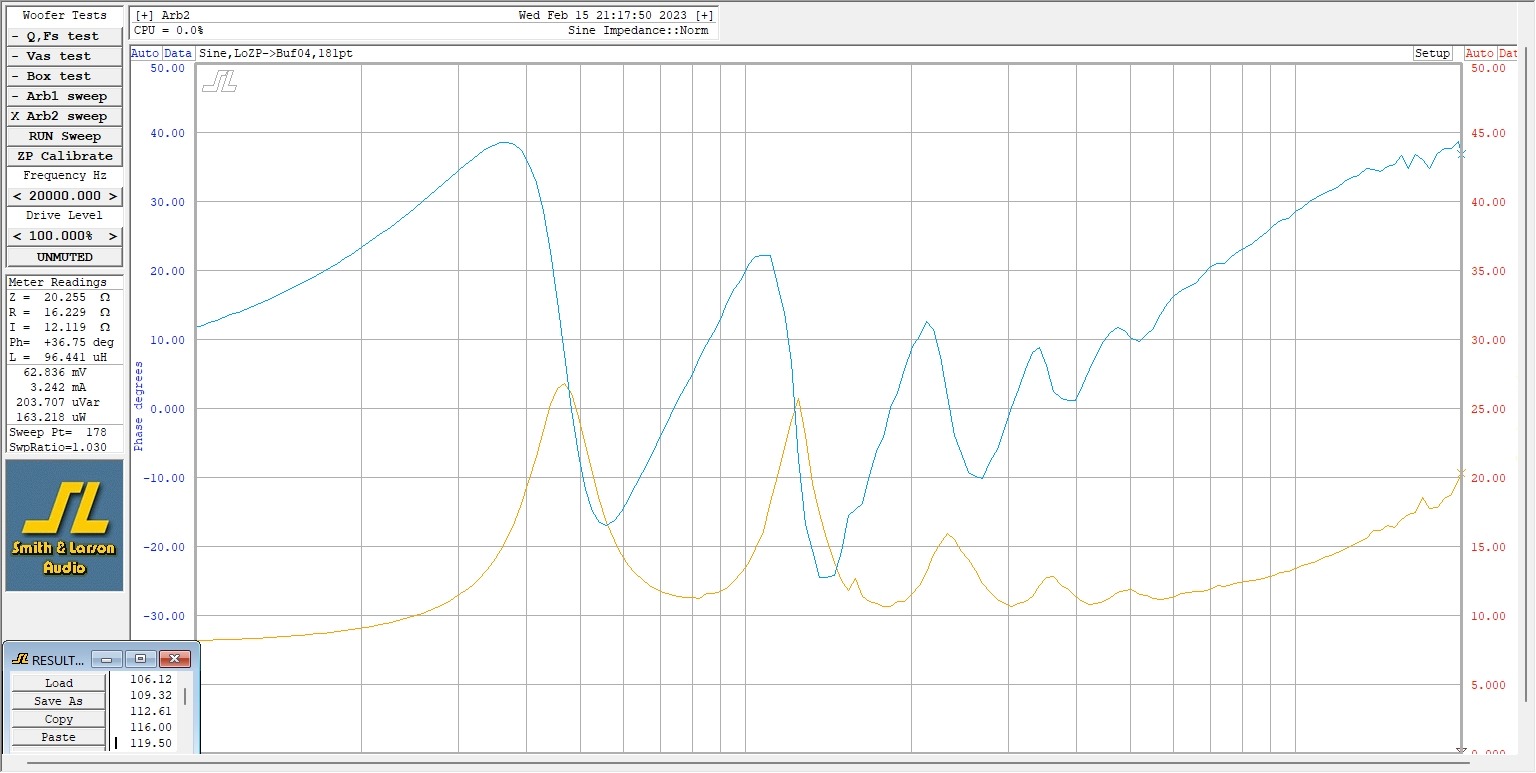Image resolution: width=1536 pixels, height=773 pixels.
Task: Click Paste in the RESULT window
Action: 58,737
